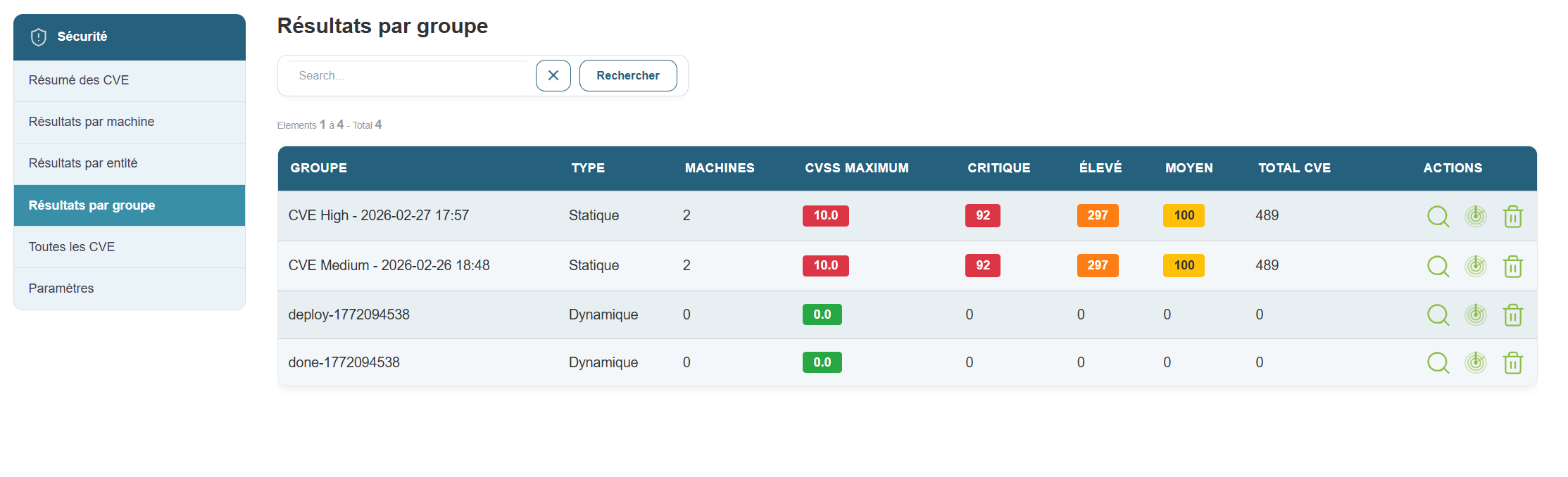1568x477 pixels.
Task: Click the CVSS MAXIMUM column header
Action: click(x=856, y=168)
